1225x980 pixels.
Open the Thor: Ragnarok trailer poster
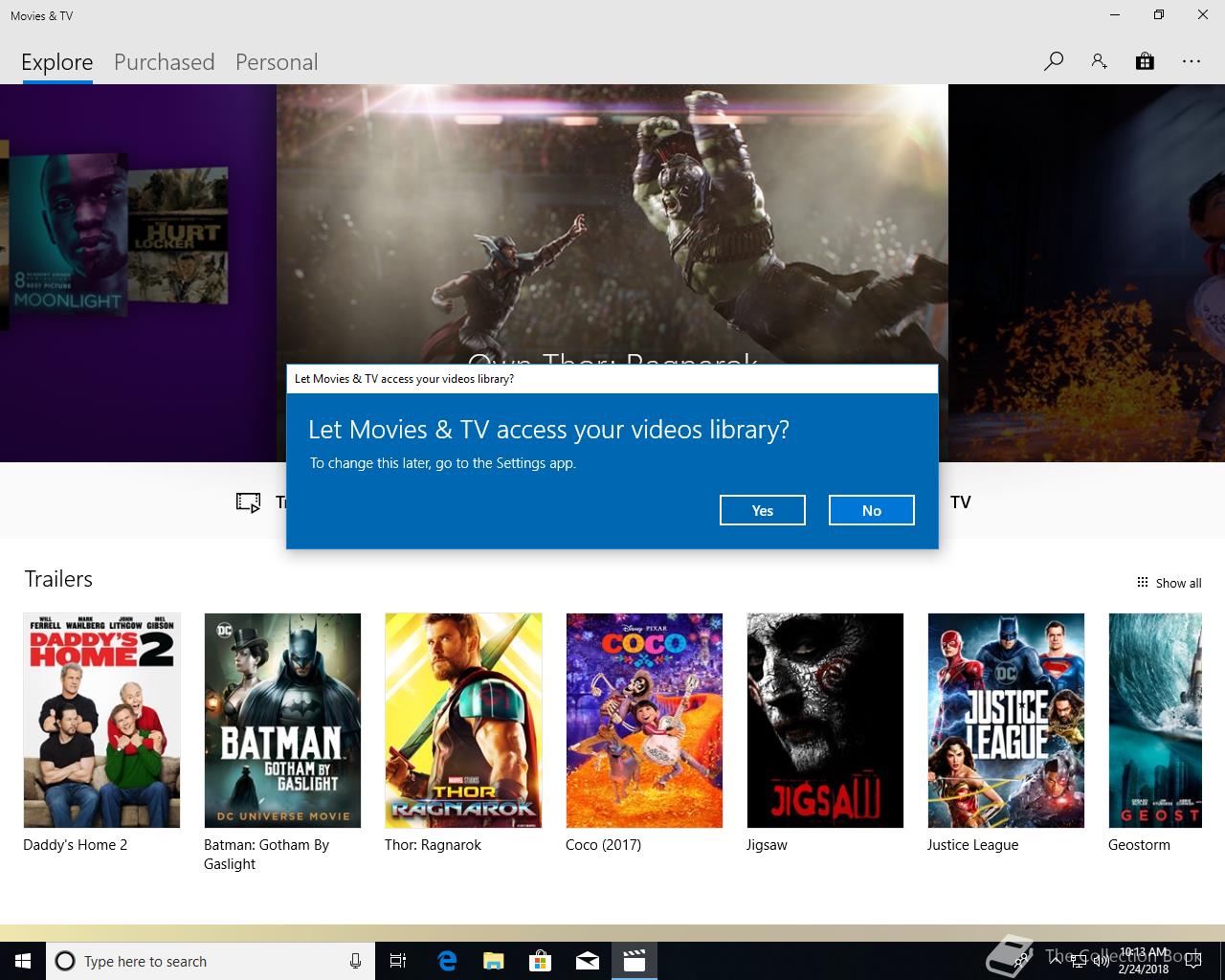tap(463, 721)
